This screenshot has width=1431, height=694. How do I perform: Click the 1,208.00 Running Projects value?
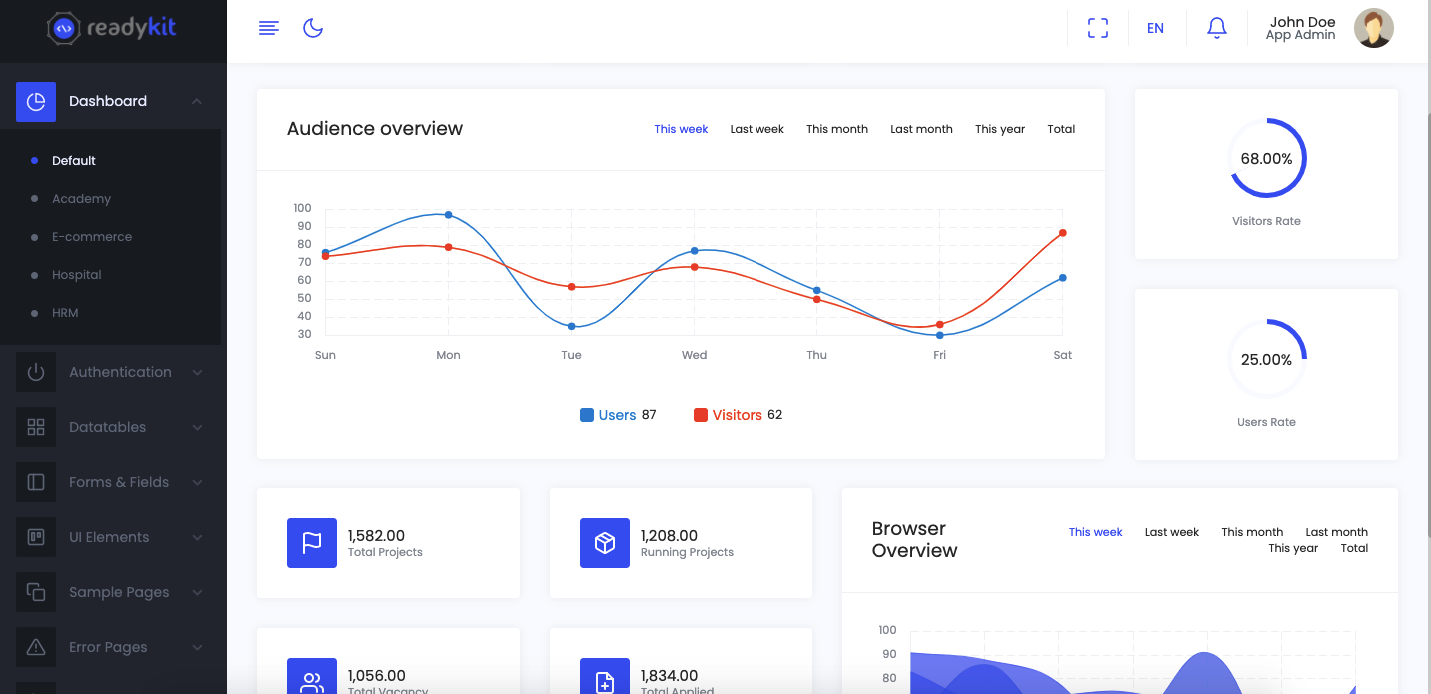point(669,536)
